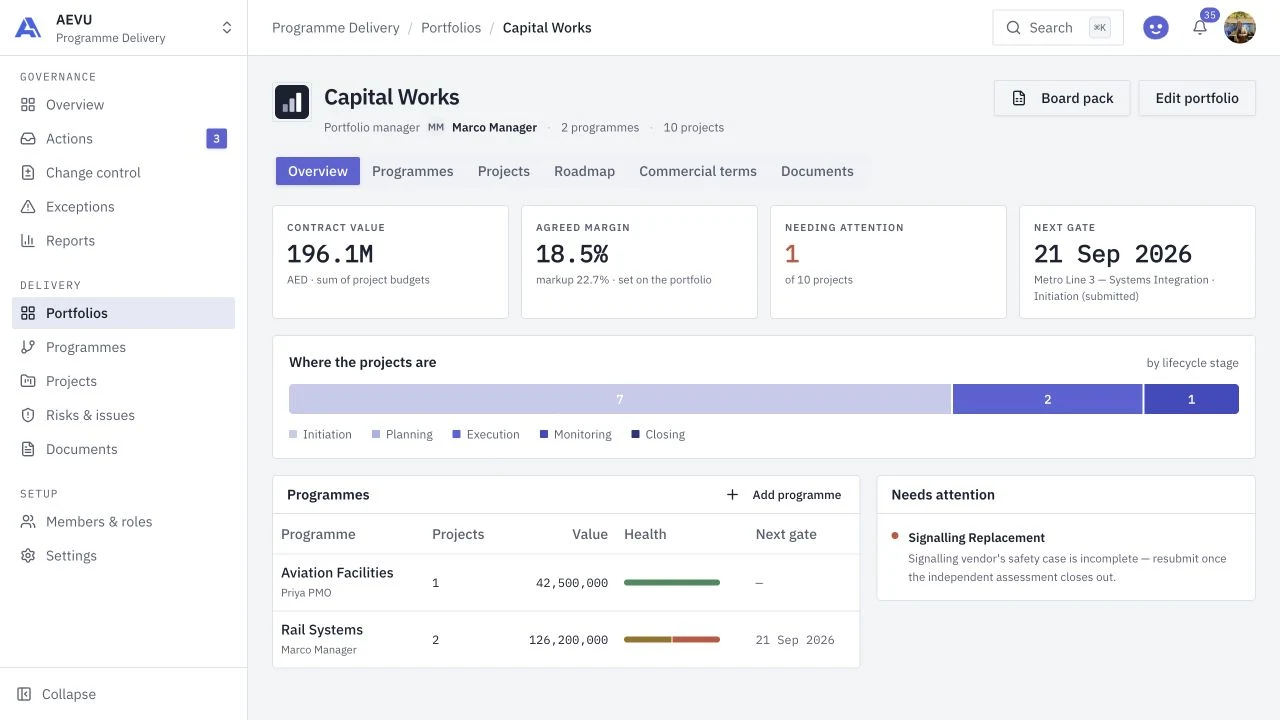Click the Search field
The image size is (1280, 720).
1058,28
